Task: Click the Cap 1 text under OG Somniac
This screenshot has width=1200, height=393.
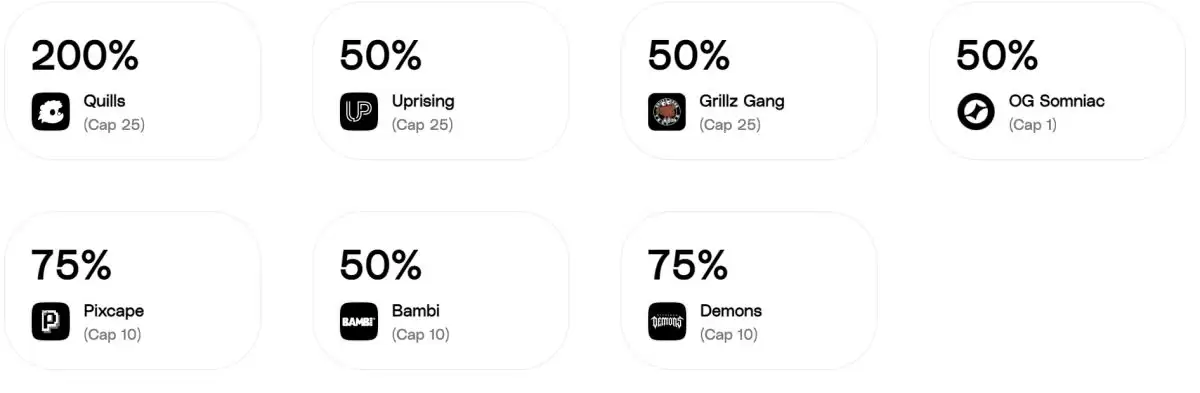Action: click(x=1032, y=125)
